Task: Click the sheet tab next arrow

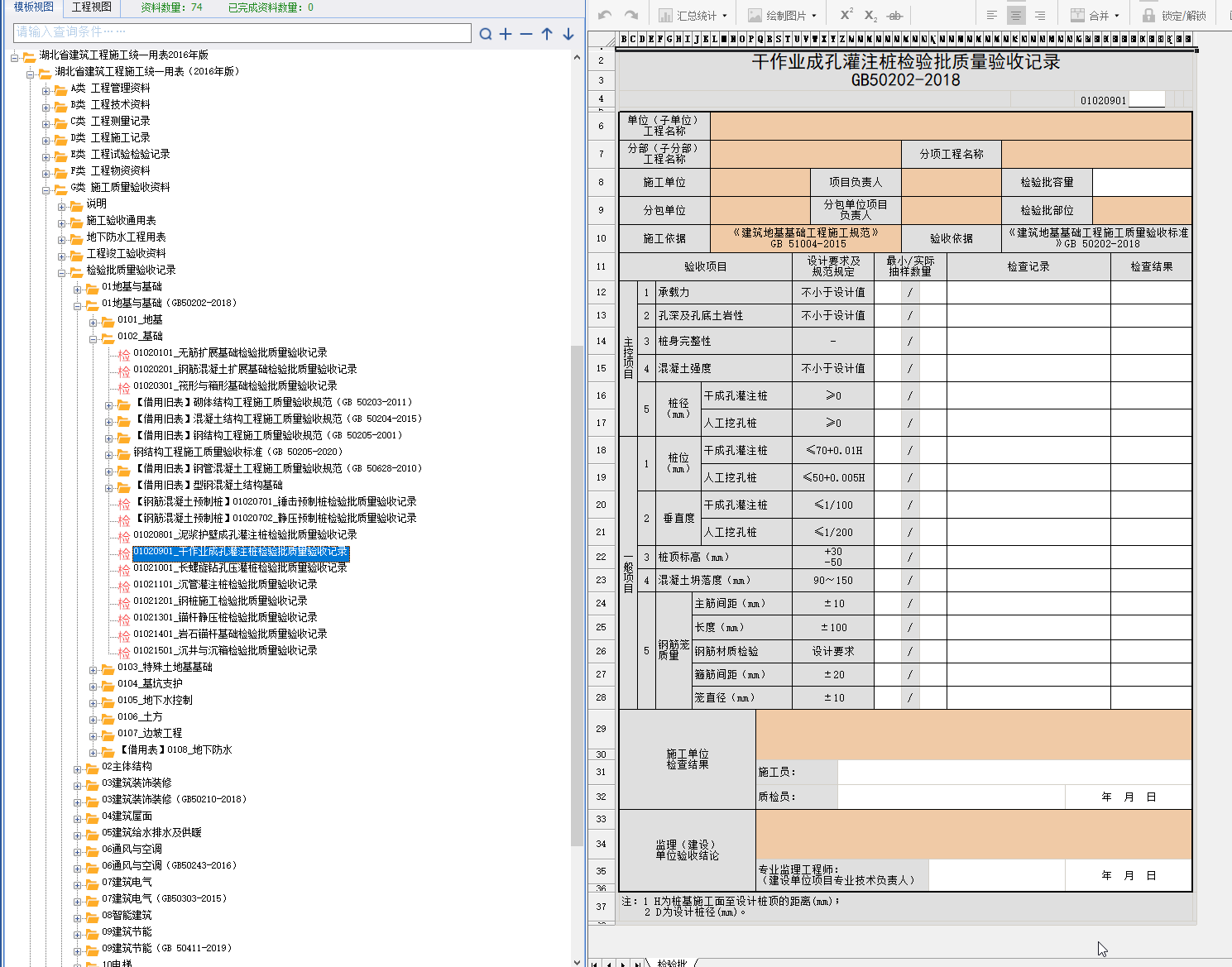Action: tap(624, 963)
